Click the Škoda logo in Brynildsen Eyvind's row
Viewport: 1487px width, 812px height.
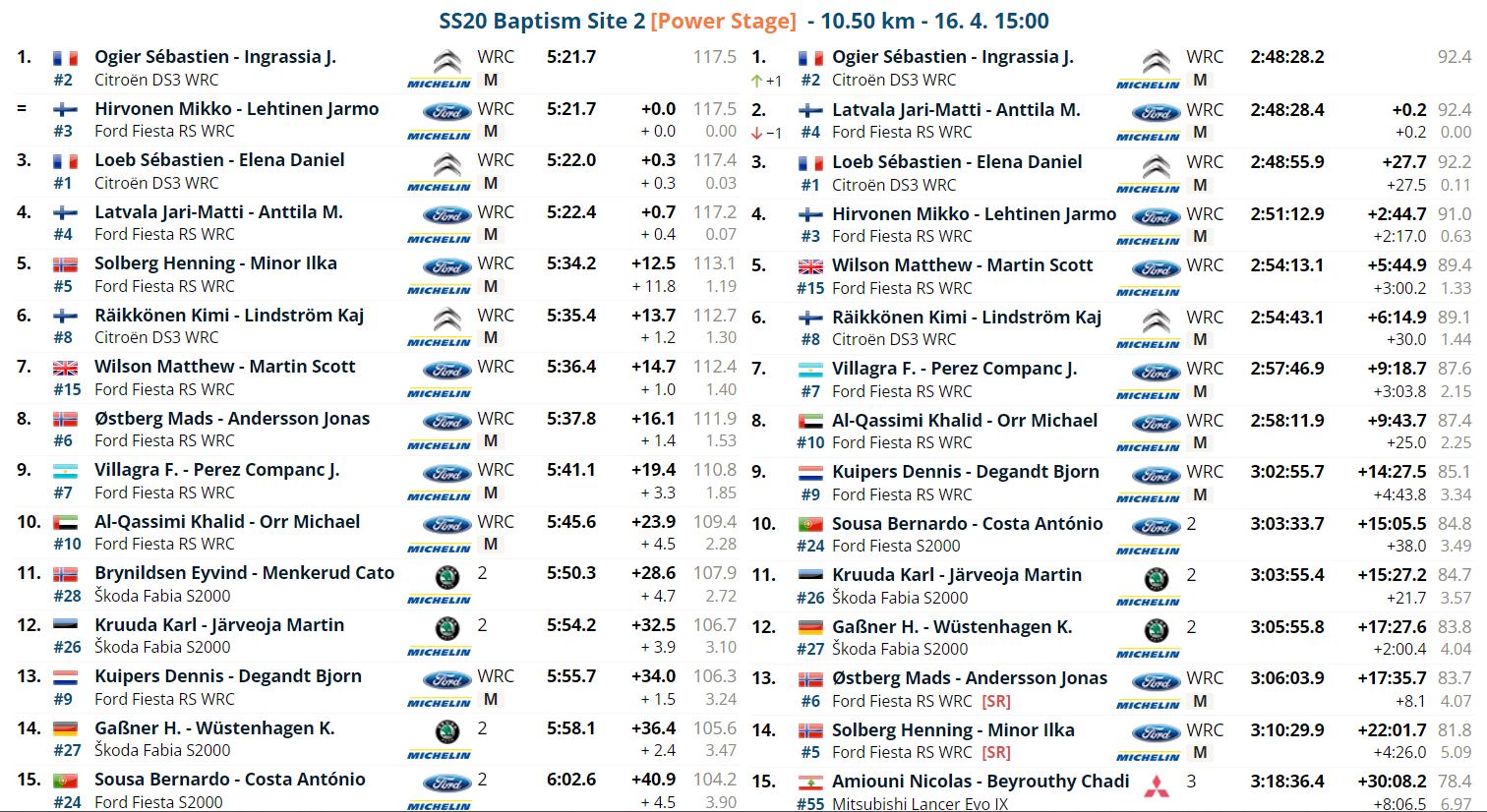pos(446,577)
